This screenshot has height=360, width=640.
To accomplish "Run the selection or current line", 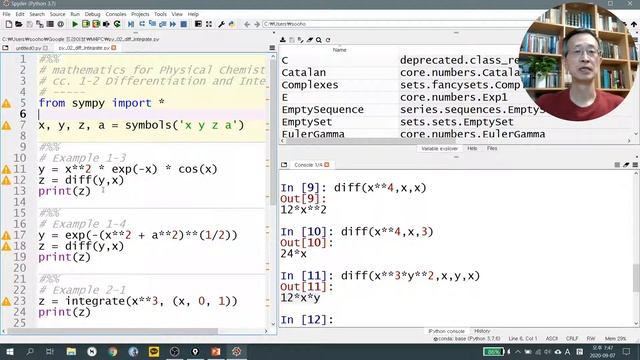I will pyautogui.click(x=107, y=24).
